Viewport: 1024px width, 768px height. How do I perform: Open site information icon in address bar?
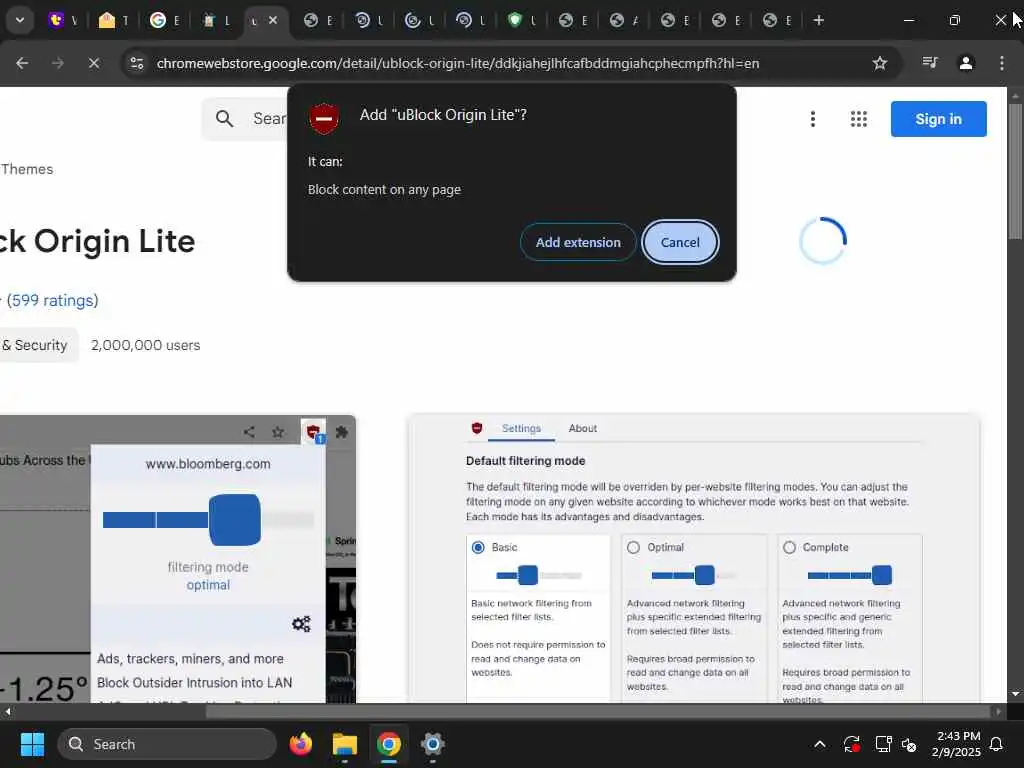[136, 63]
